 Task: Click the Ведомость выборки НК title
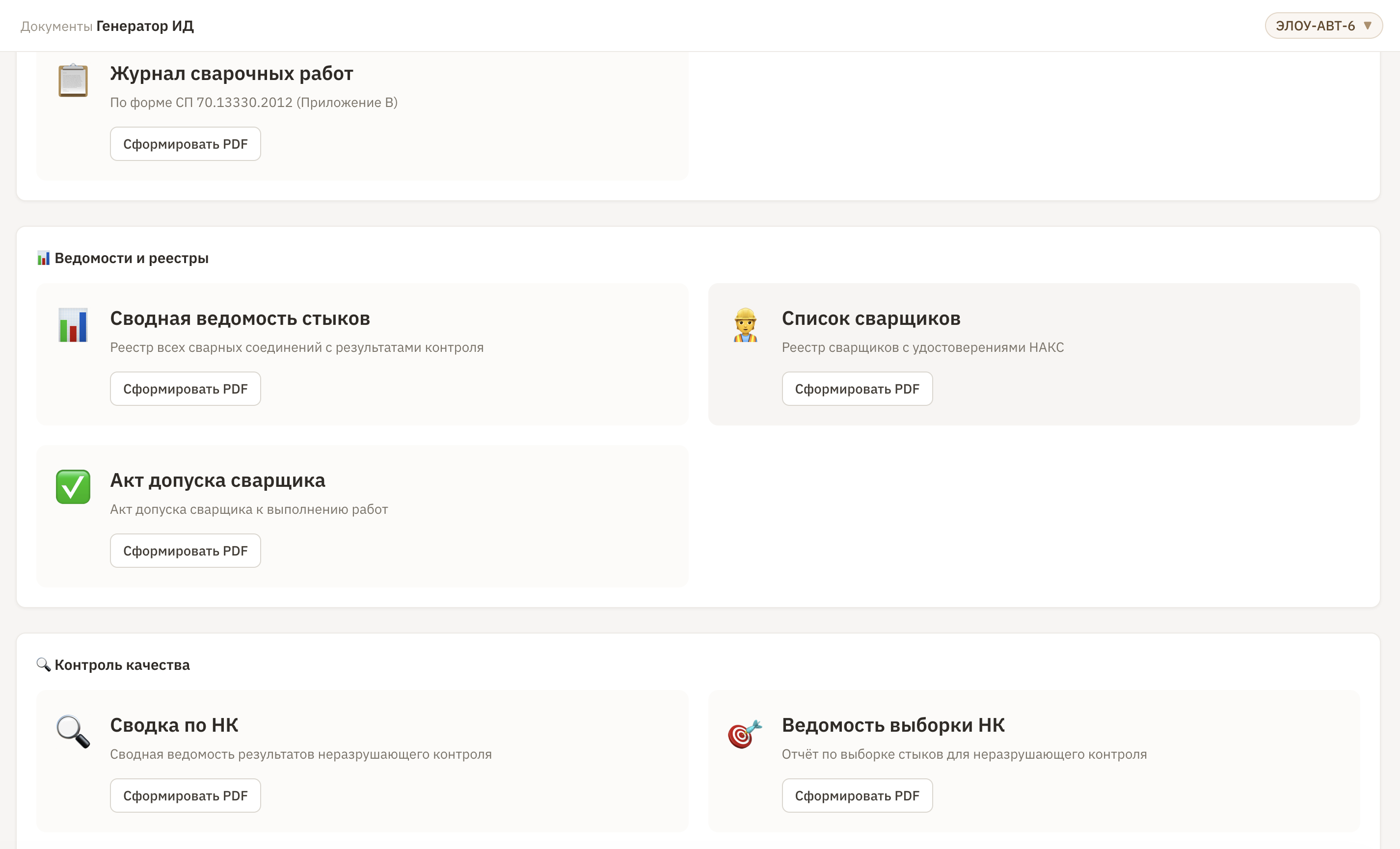[893, 725]
